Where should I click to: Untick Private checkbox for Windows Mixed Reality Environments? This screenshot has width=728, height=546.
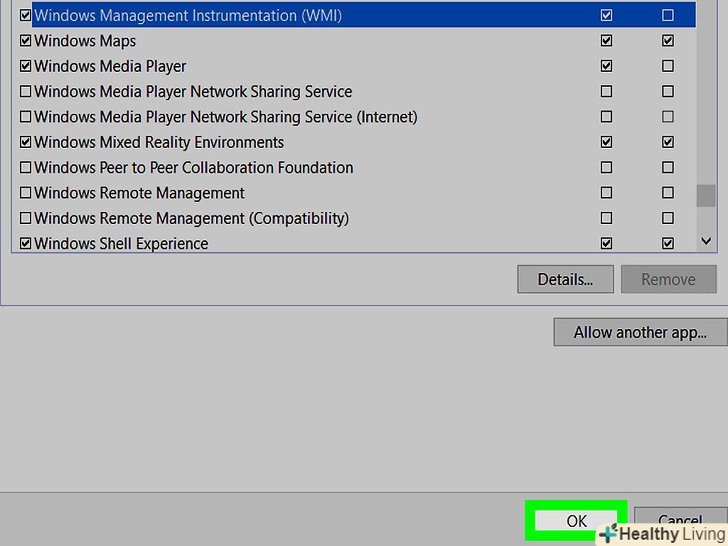(606, 142)
